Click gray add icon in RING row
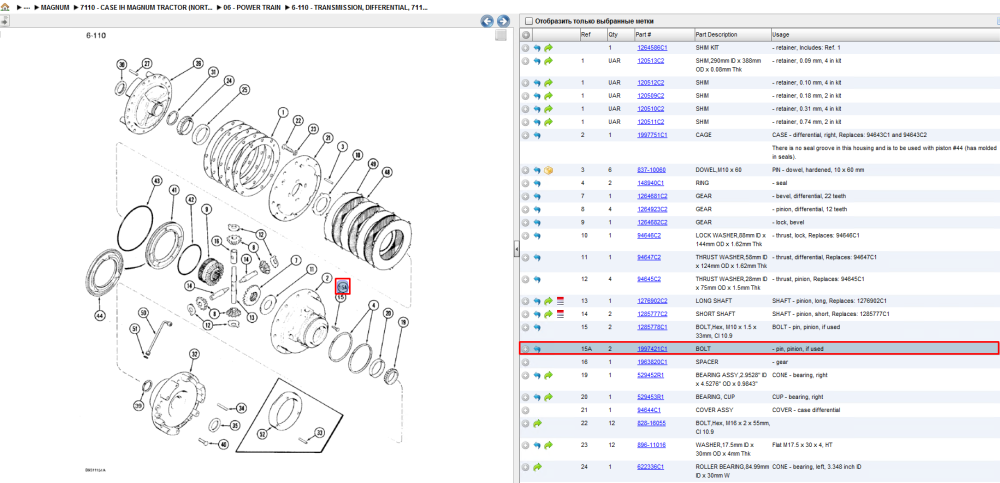 point(526,183)
